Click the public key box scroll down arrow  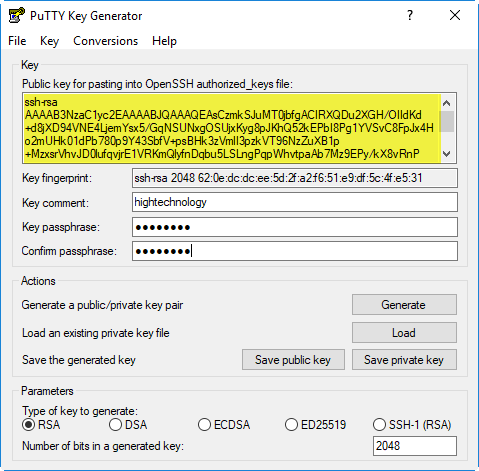click(447, 154)
